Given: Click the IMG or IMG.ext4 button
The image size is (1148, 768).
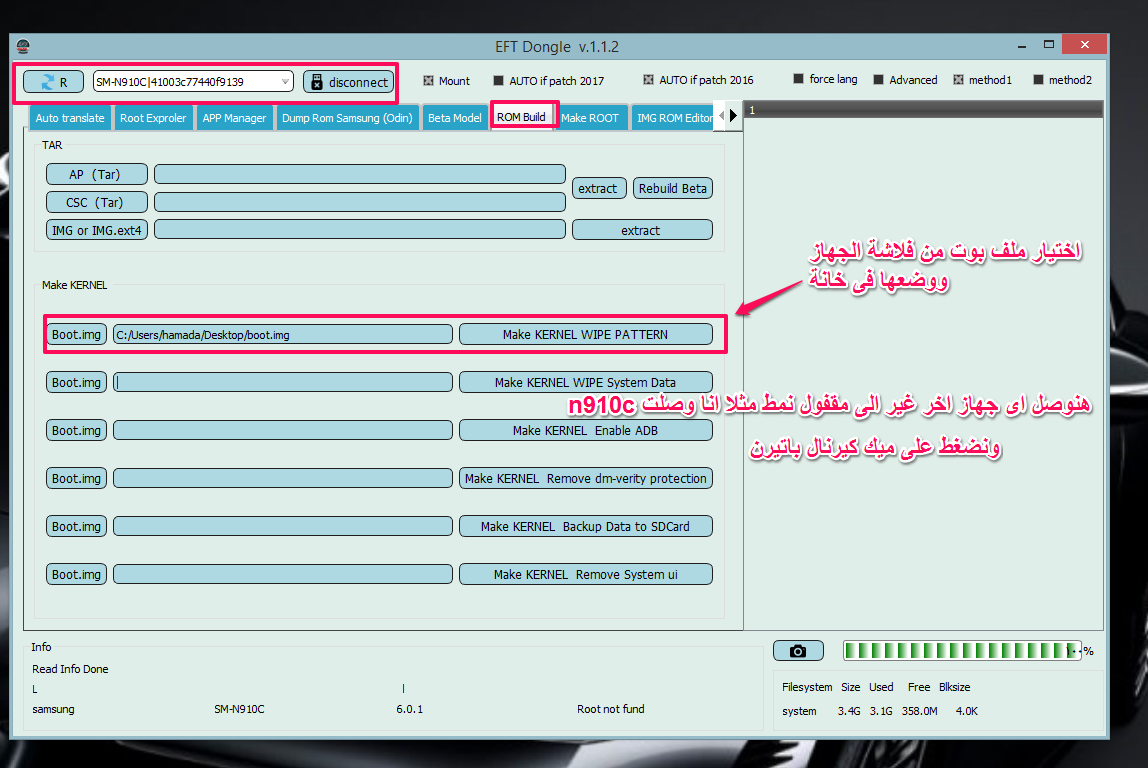Looking at the screenshot, I should coord(97,230).
